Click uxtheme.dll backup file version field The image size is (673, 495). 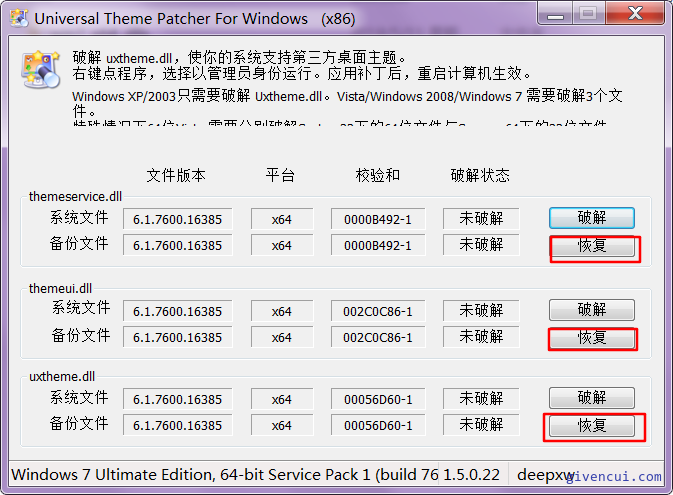tap(178, 425)
